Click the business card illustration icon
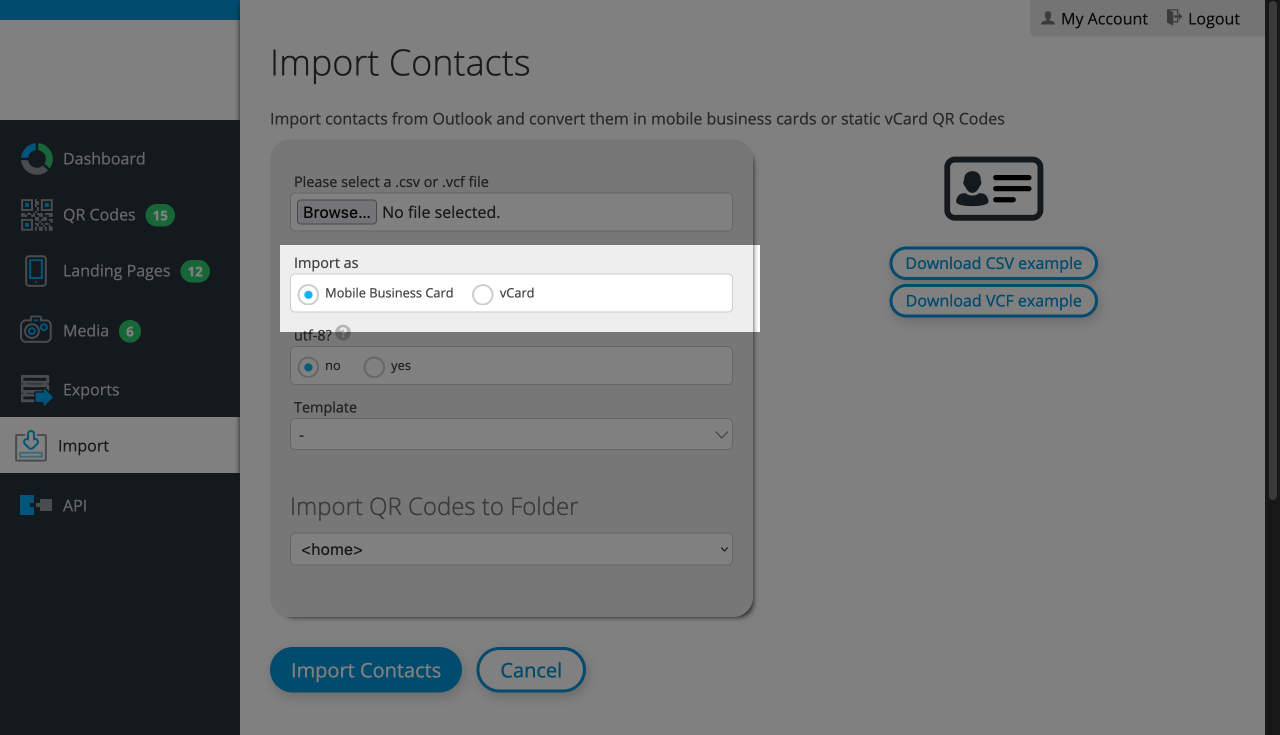The width and height of the screenshot is (1280, 735). pos(993,188)
